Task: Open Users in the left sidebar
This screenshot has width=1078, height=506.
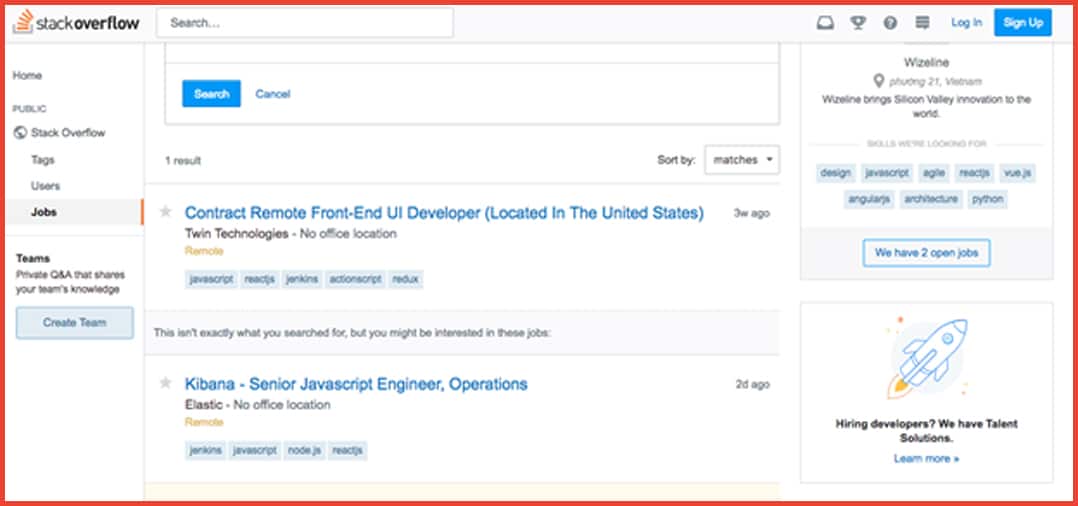Action: click(45, 186)
